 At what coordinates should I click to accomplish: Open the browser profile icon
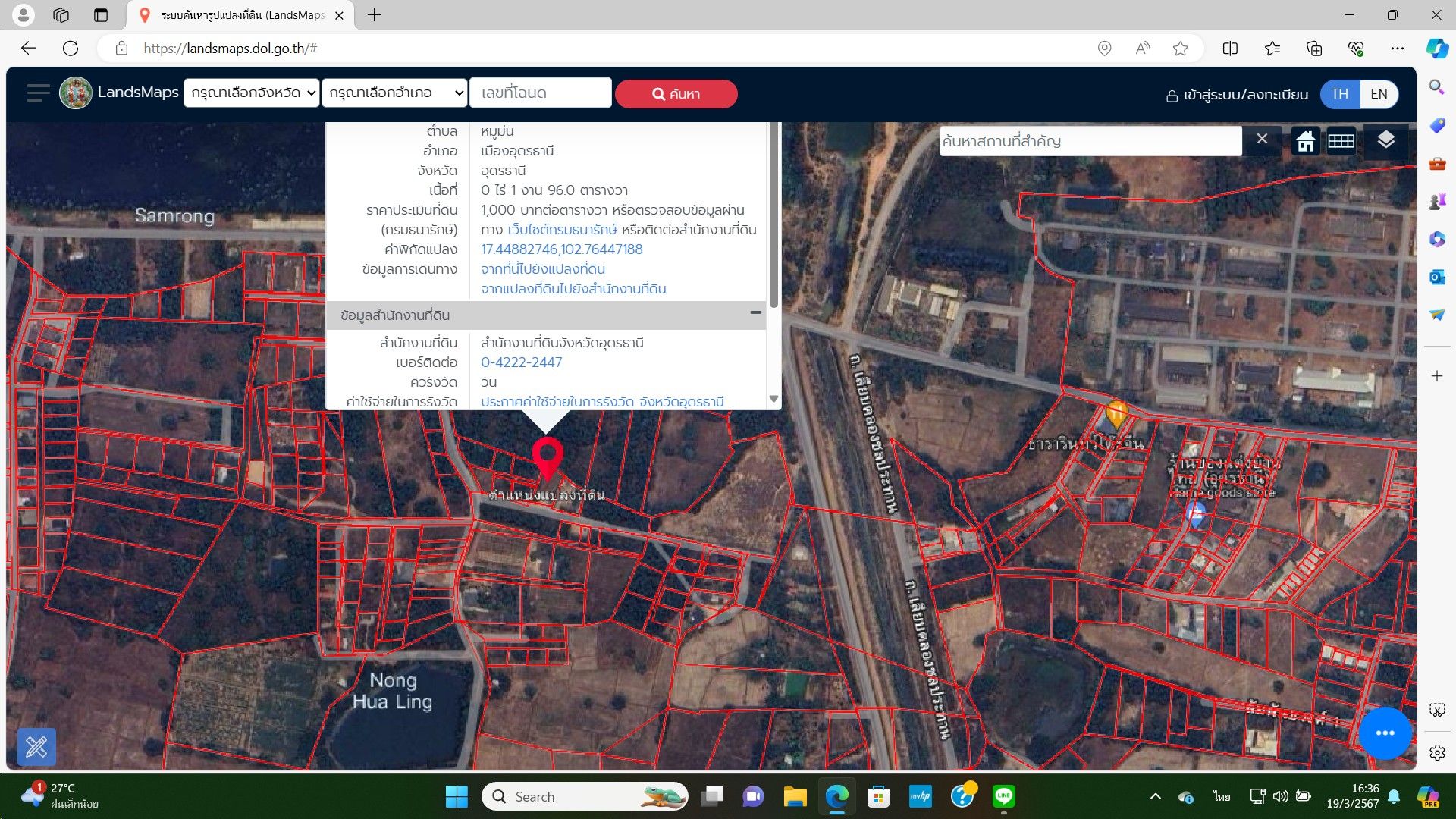[x=24, y=14]
